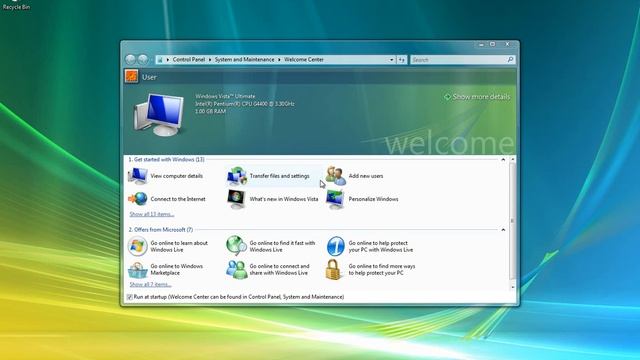Click the address bar root icon

click(160, 60)
